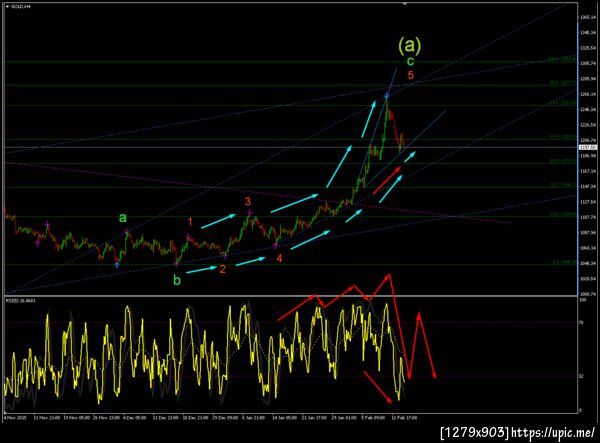The image size is (600, 443).
Task: Click the 12 Feb 17:00 date on the time axis
Action: [404, 418]
